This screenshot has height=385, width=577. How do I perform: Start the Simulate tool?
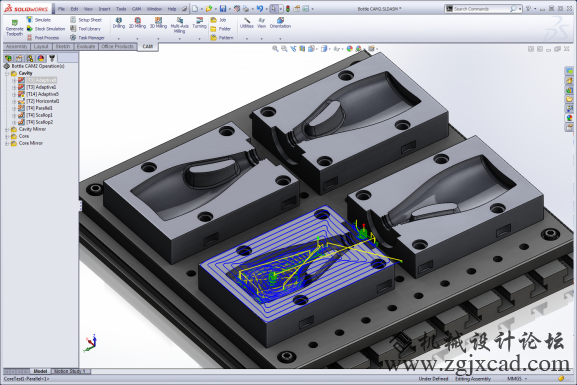[39, 20]
